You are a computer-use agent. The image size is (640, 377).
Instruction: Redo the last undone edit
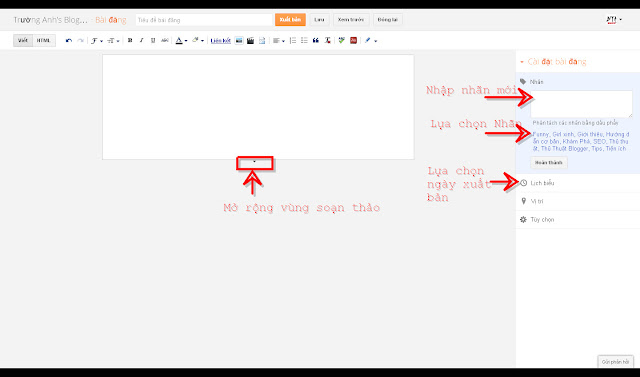80,41
